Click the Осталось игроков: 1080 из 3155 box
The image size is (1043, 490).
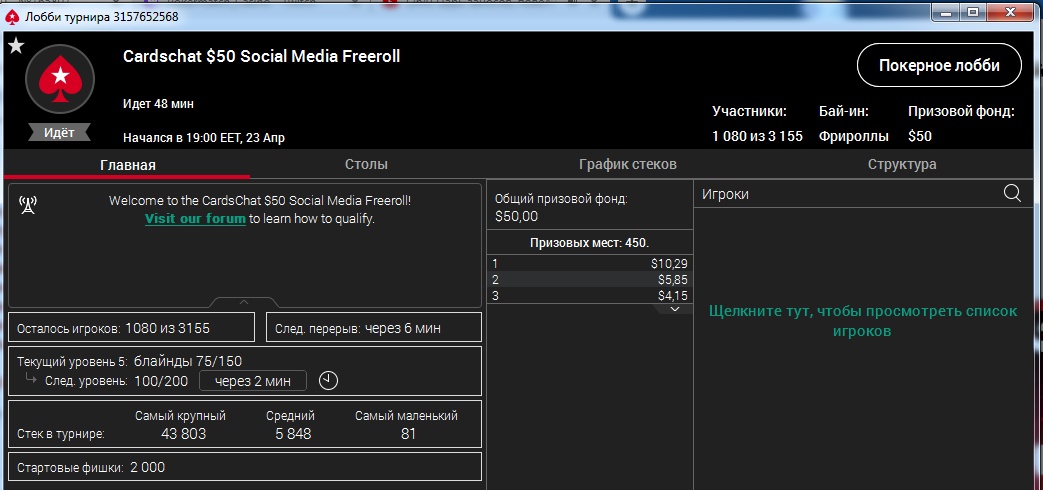click(131, 328)
